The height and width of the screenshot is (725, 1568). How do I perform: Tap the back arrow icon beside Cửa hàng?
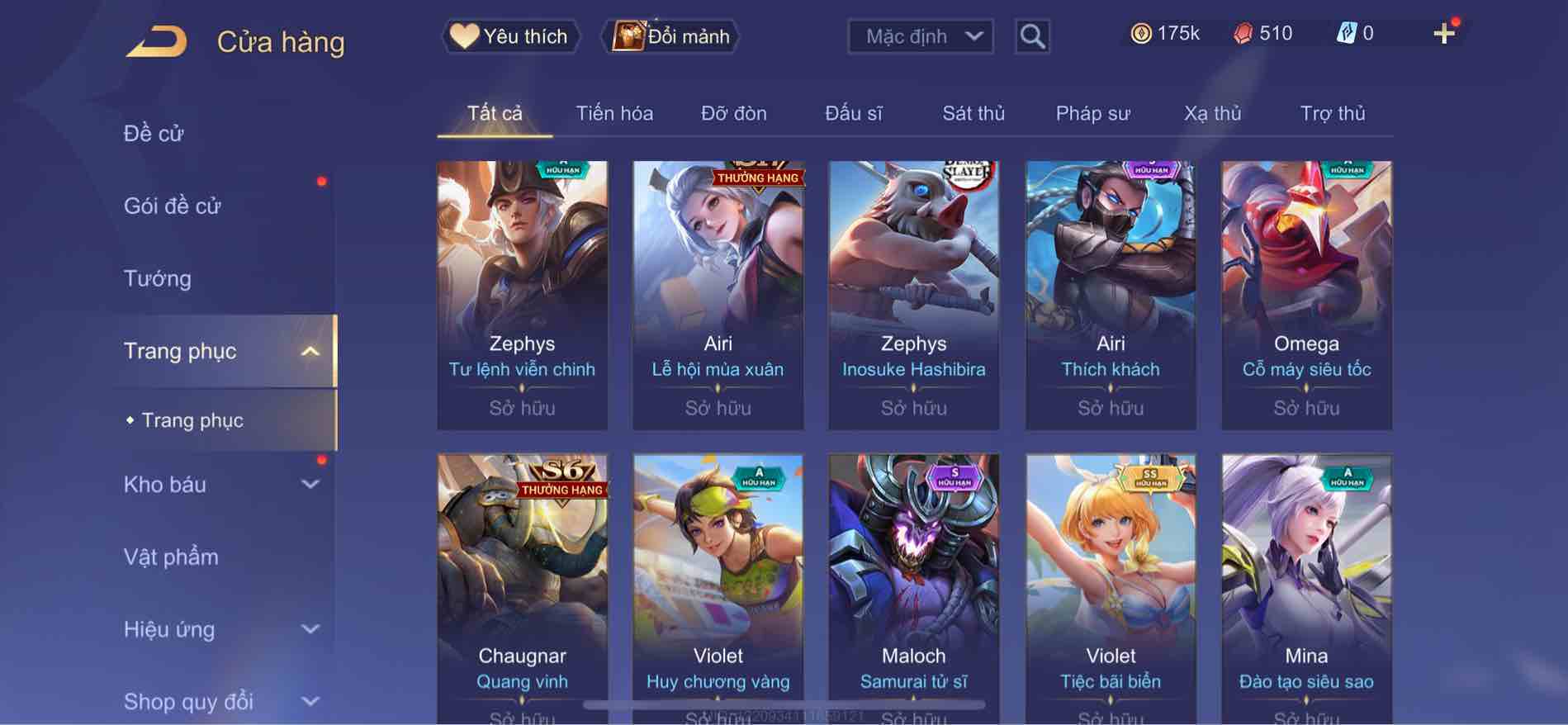[x=156, y=41]
